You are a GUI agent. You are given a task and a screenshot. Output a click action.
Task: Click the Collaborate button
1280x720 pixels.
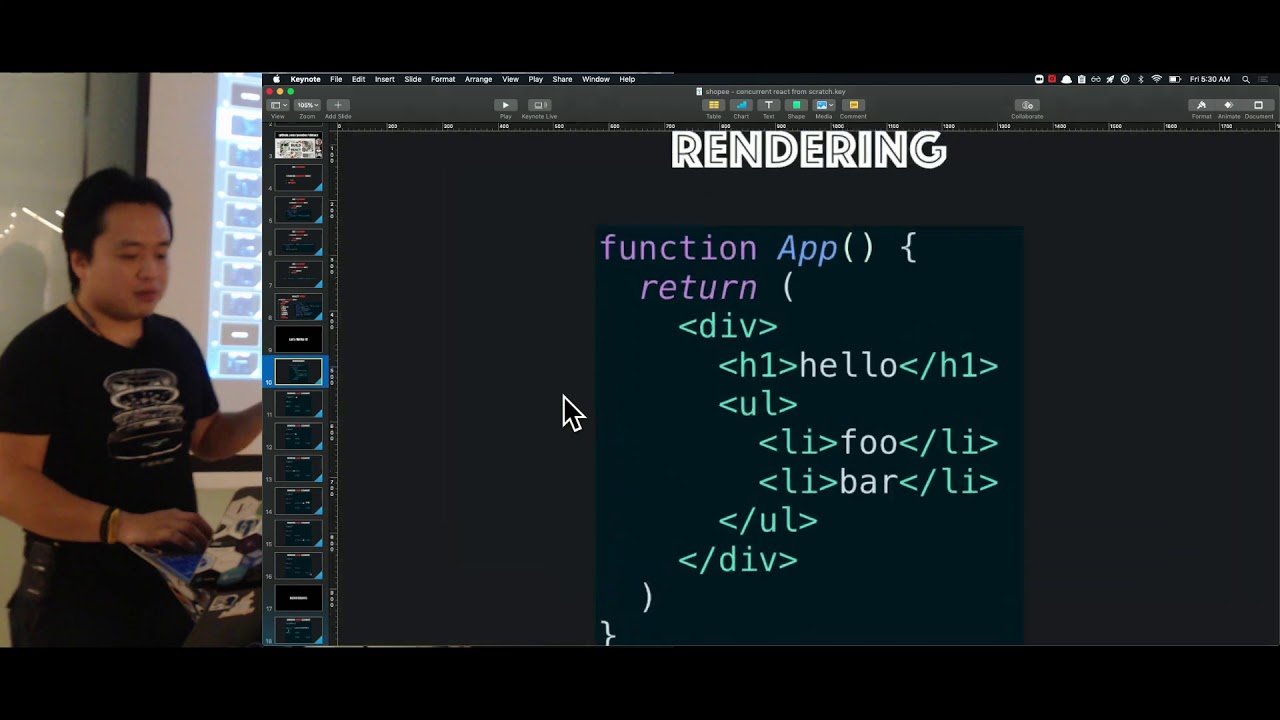[x=1027, y=105]
